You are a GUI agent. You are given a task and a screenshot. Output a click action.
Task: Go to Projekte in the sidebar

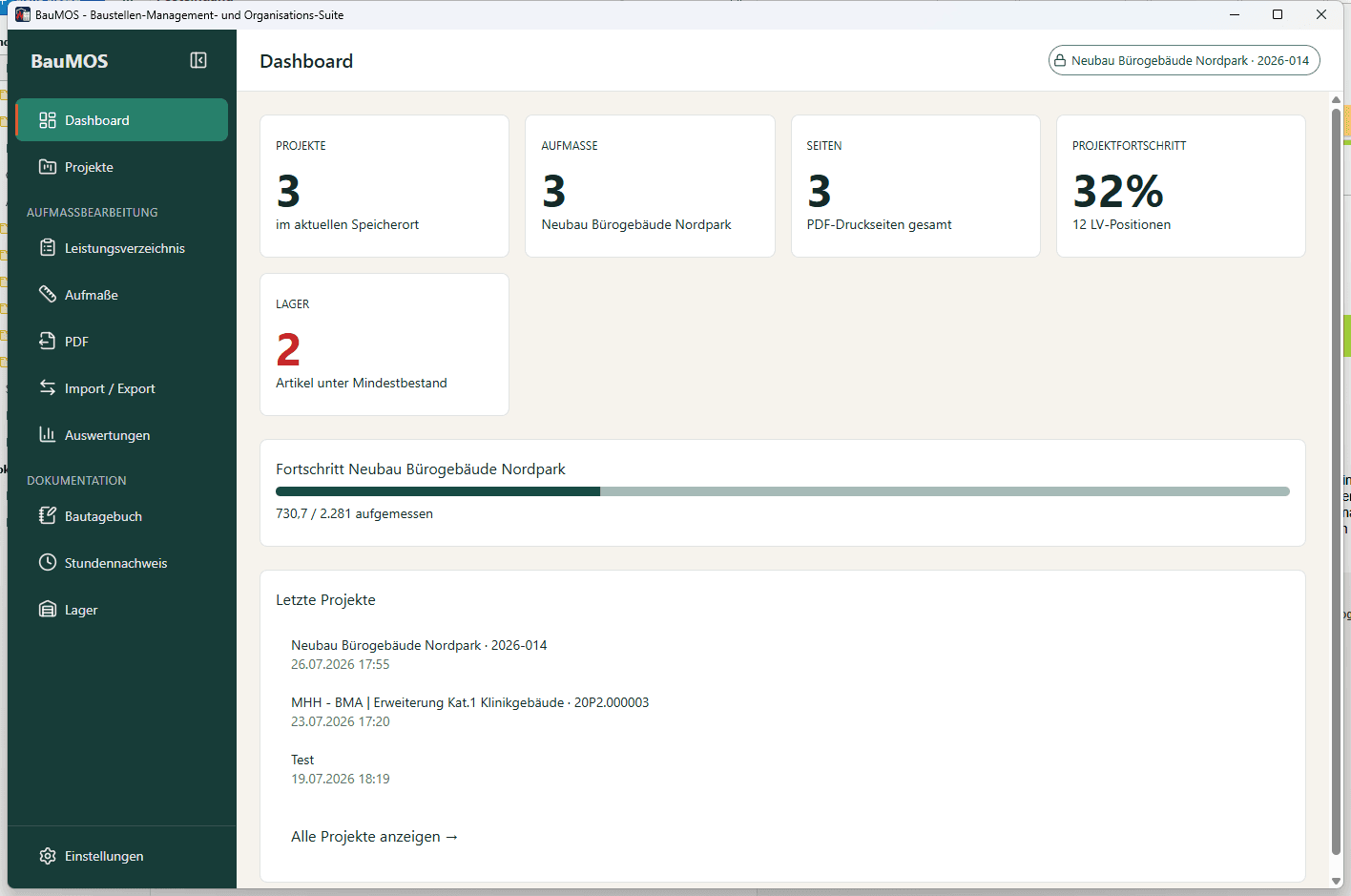click(x=121, y=167)
